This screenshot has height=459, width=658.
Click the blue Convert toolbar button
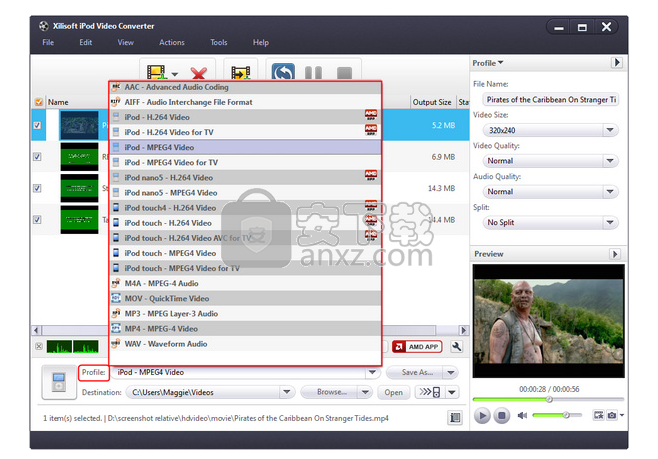click(283, 72)
